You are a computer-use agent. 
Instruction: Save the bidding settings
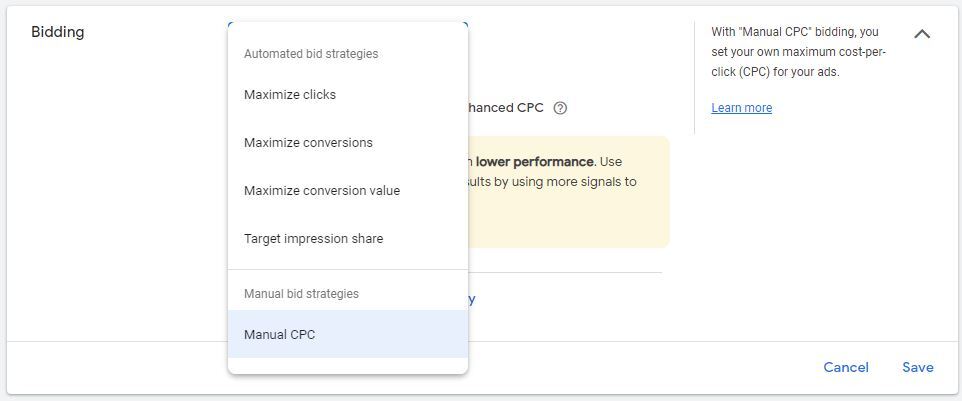(917, 367)
